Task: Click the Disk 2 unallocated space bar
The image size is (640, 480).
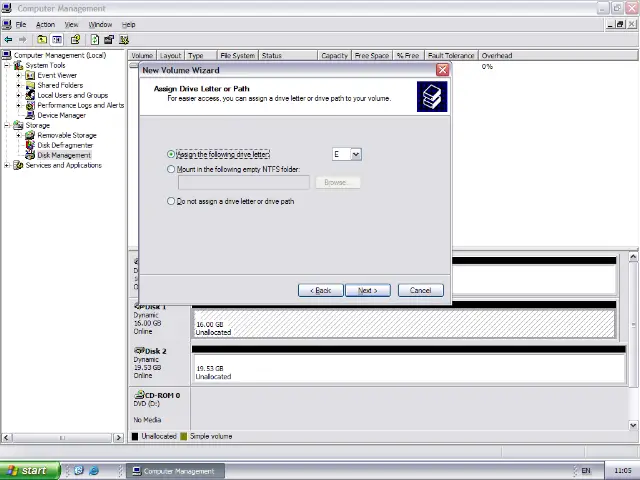Action: coord(408,370)
